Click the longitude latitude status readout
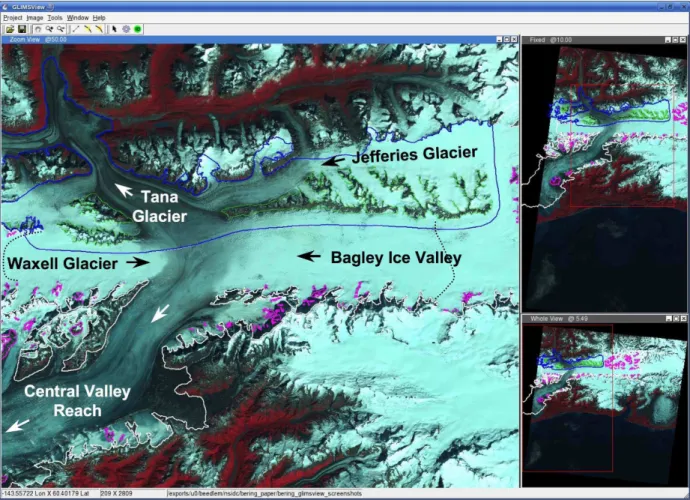Screen dimensions: 690x500 pos(45,494)
